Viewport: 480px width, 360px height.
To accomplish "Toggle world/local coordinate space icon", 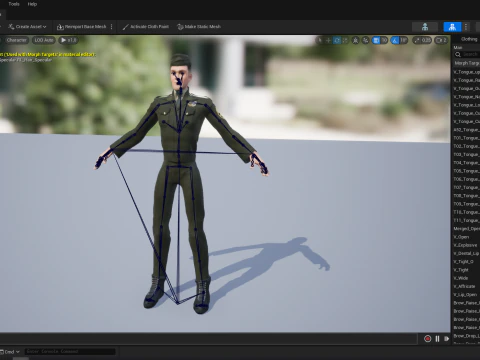I will (x=356, y=40).
